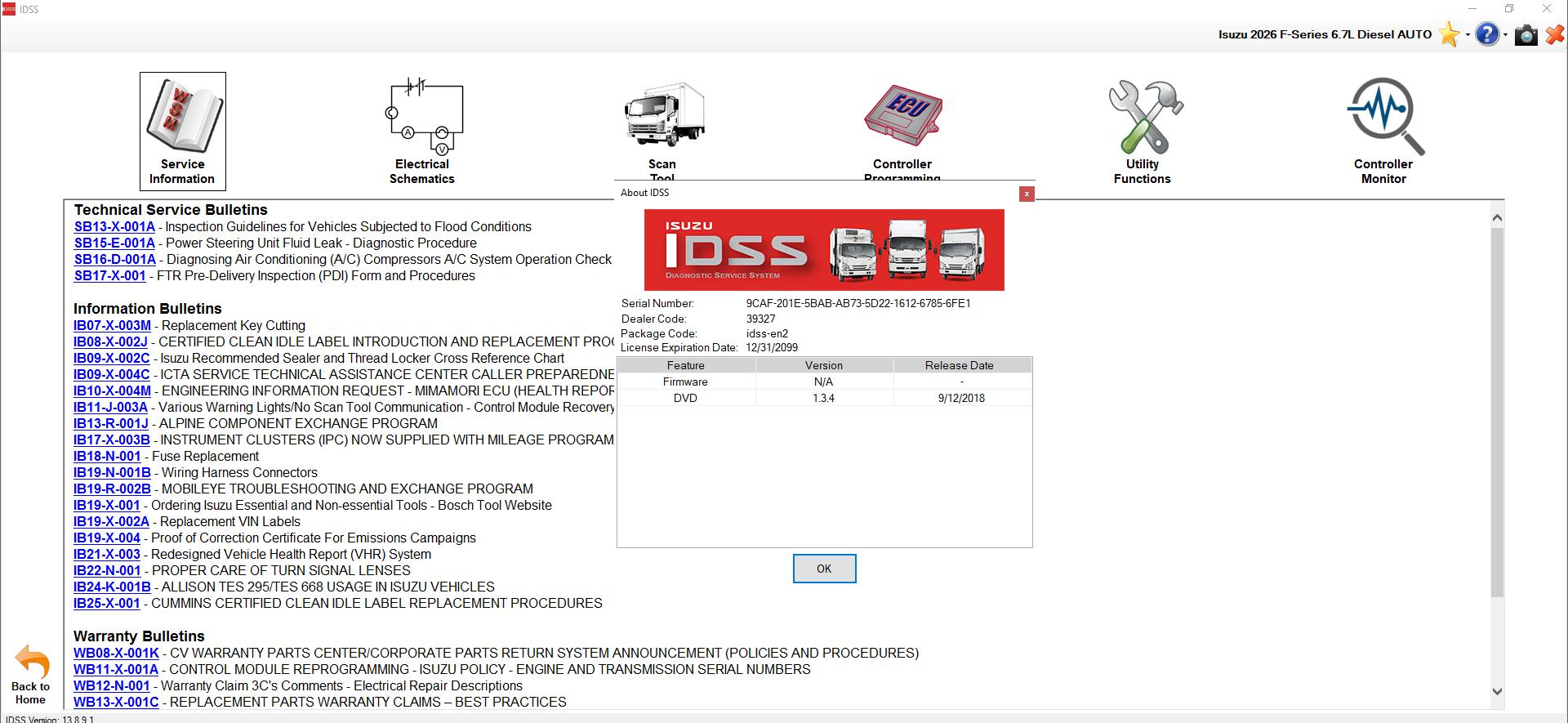Image resolution: width=1568 pixels, height=723 pixels.
Task: Open bulletin SB17-X-001 FTR PDI form
Action: pos(110,275)
